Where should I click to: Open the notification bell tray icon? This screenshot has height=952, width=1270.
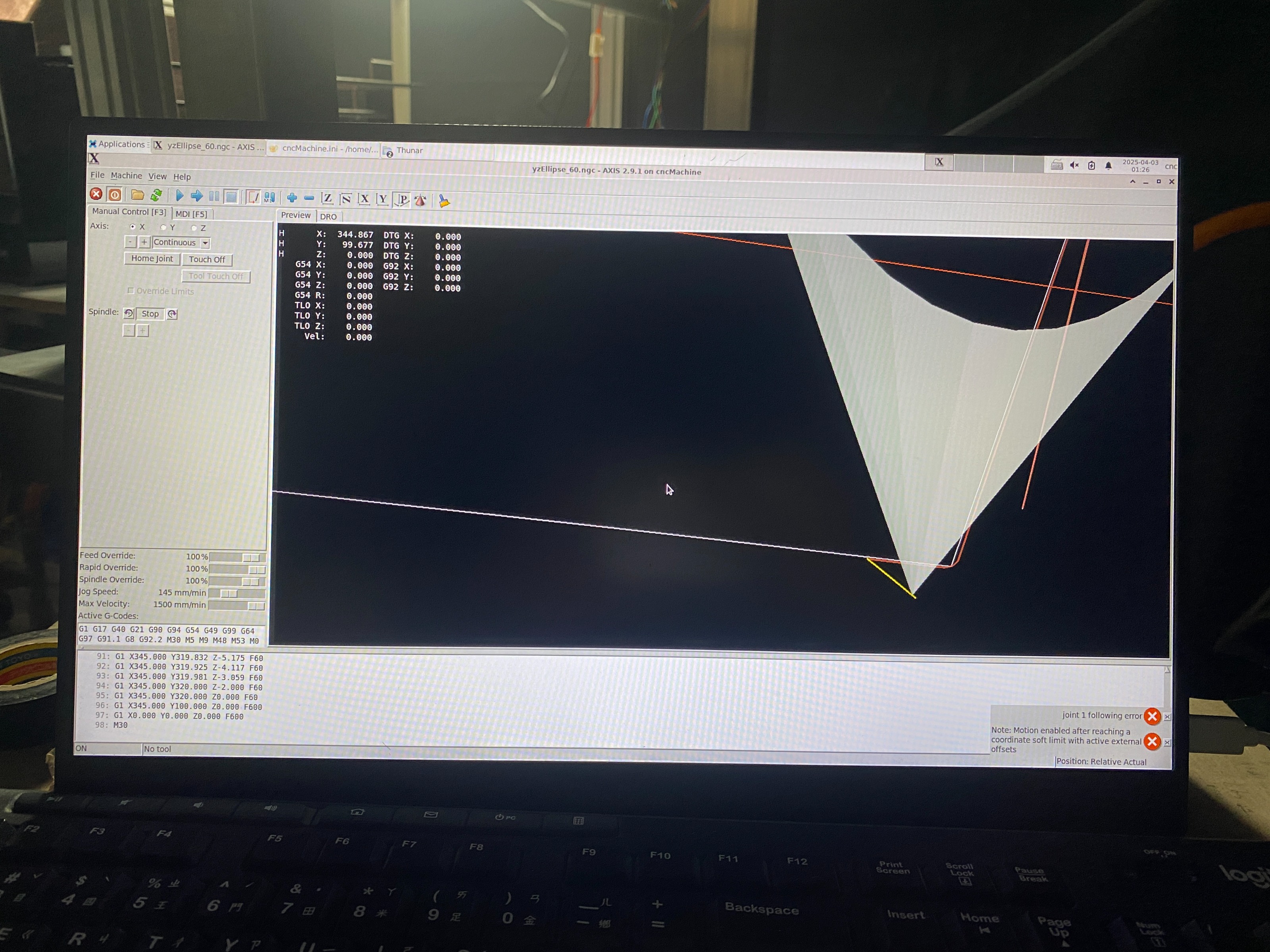click(1108, 166)
